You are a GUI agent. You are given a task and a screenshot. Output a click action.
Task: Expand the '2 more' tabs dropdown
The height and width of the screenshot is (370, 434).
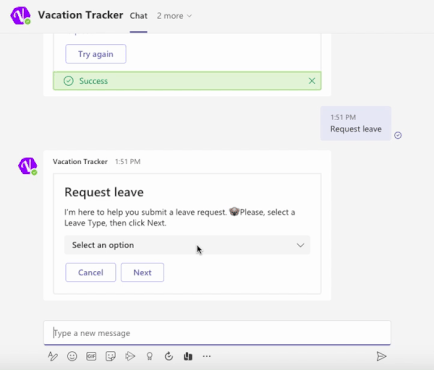pos(174,16)
